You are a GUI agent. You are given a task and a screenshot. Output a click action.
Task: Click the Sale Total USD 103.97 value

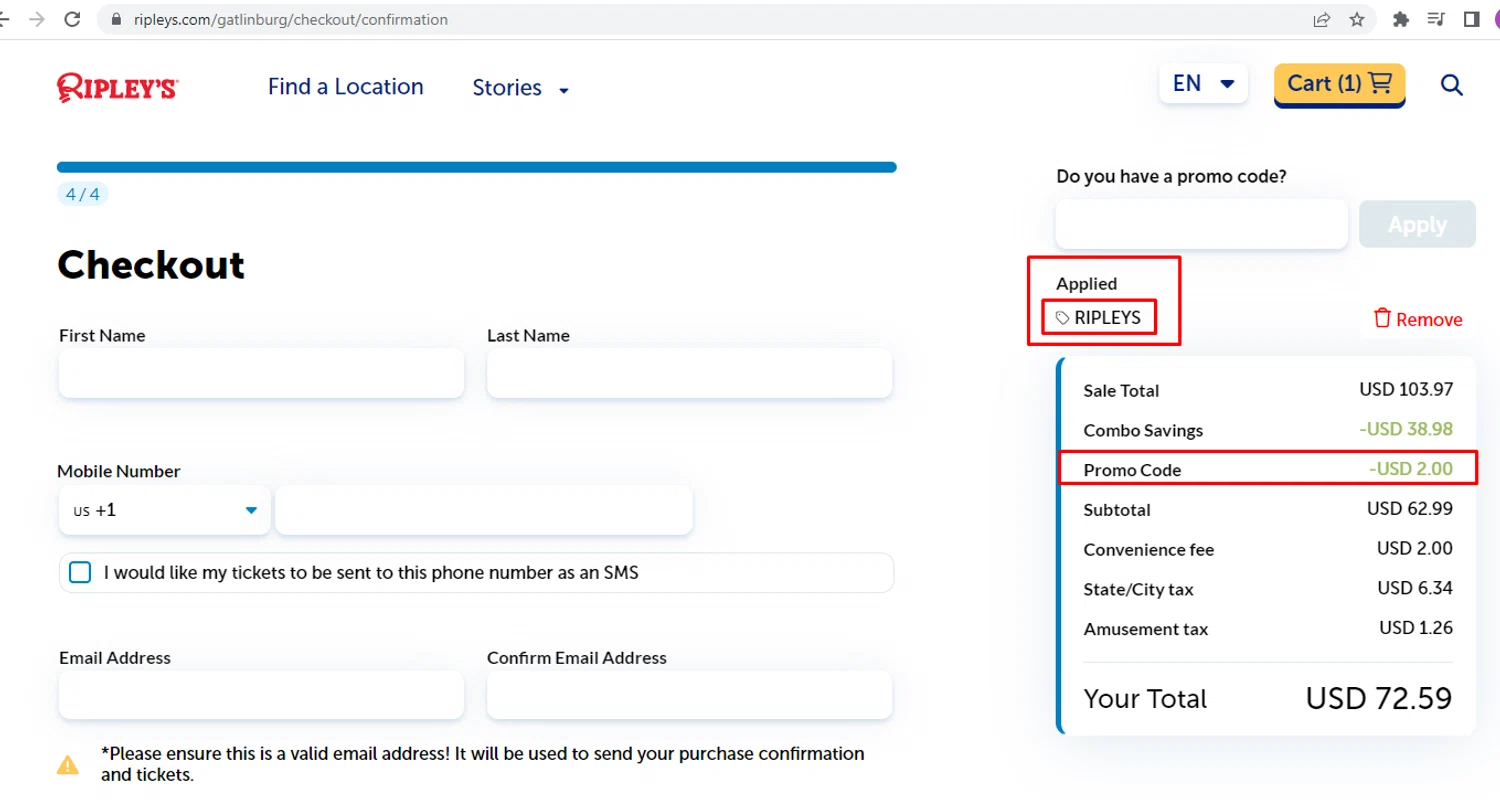pyautogui.click(x=1406, y=389)
